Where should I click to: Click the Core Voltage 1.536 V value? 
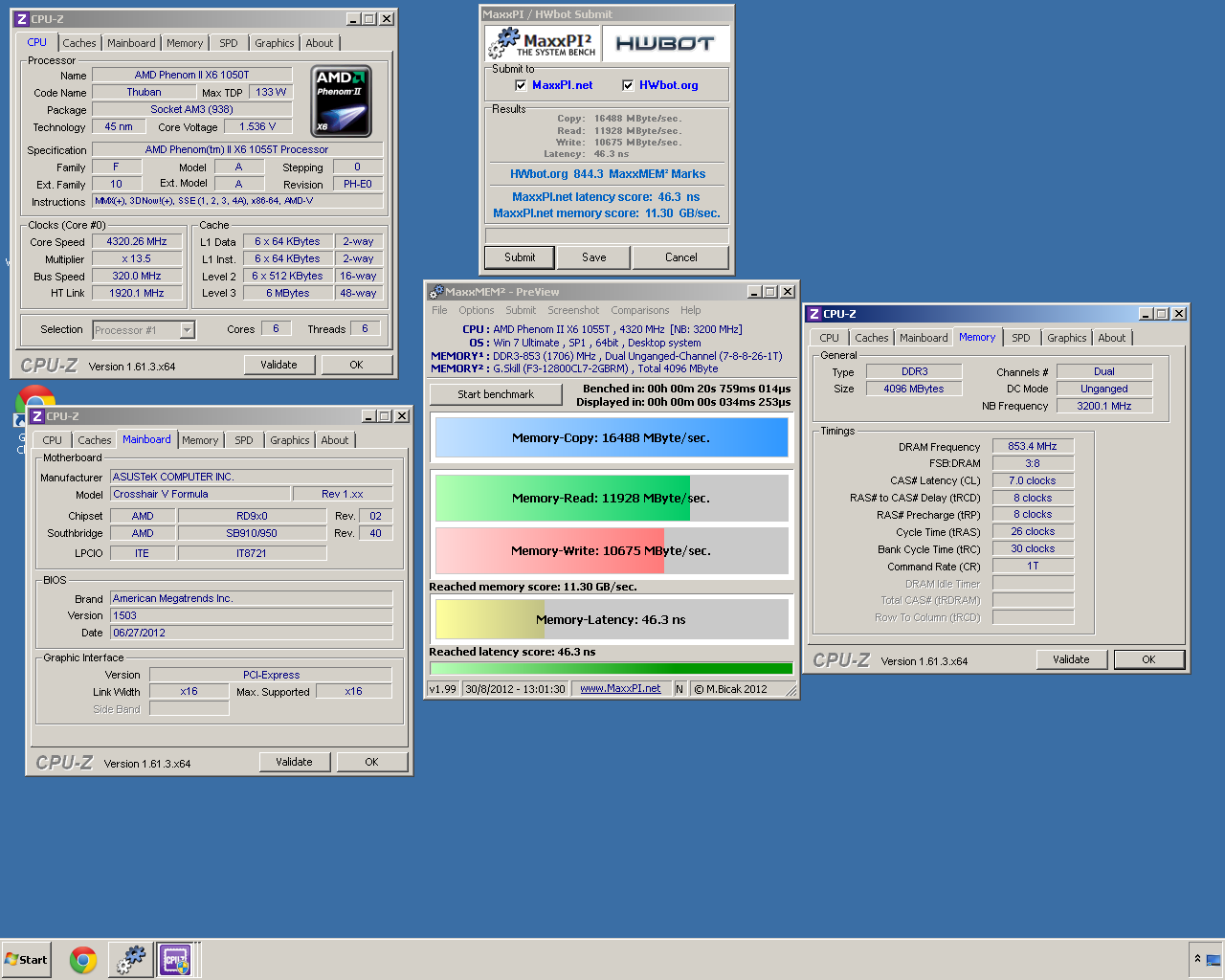tap(257, 126)
